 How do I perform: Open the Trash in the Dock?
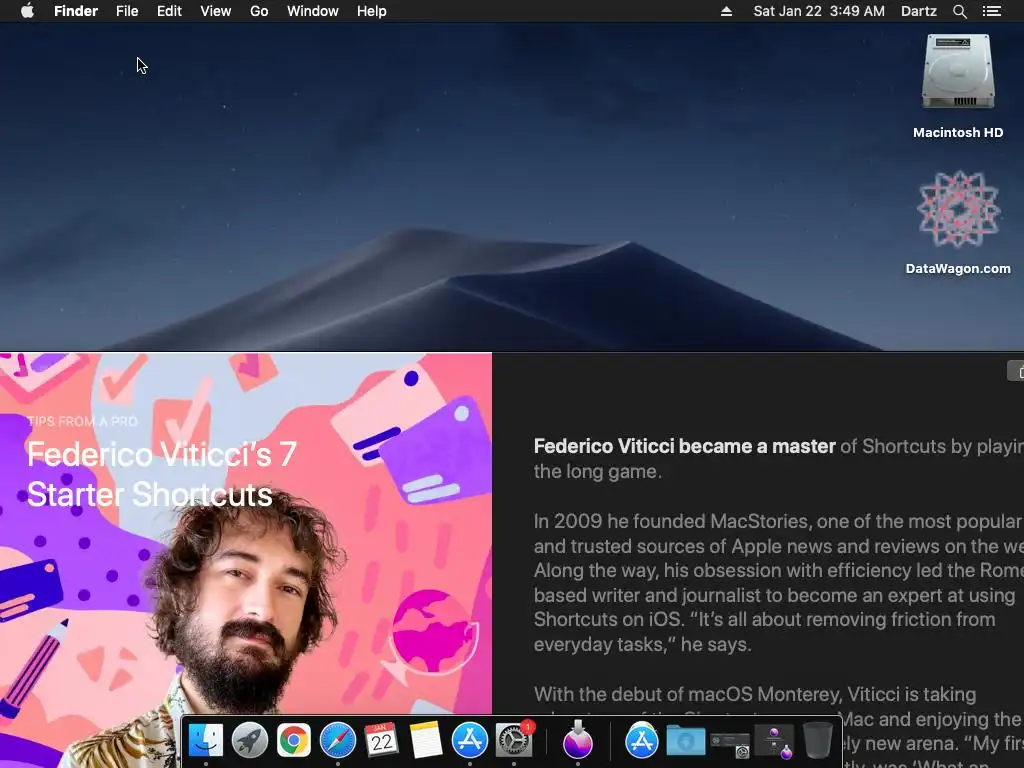(818, 741)
